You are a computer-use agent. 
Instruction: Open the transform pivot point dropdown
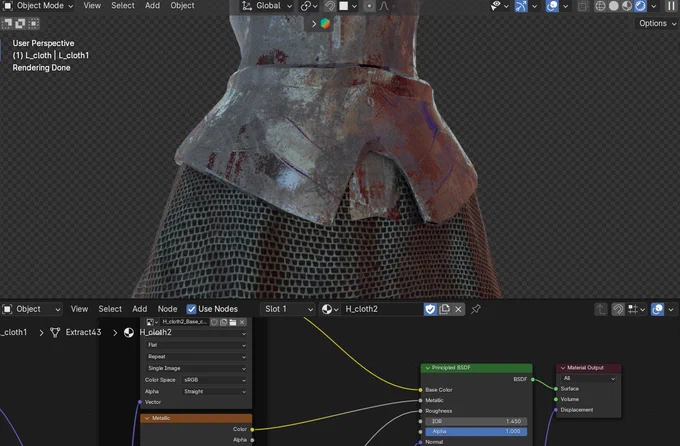pos(309,6)
